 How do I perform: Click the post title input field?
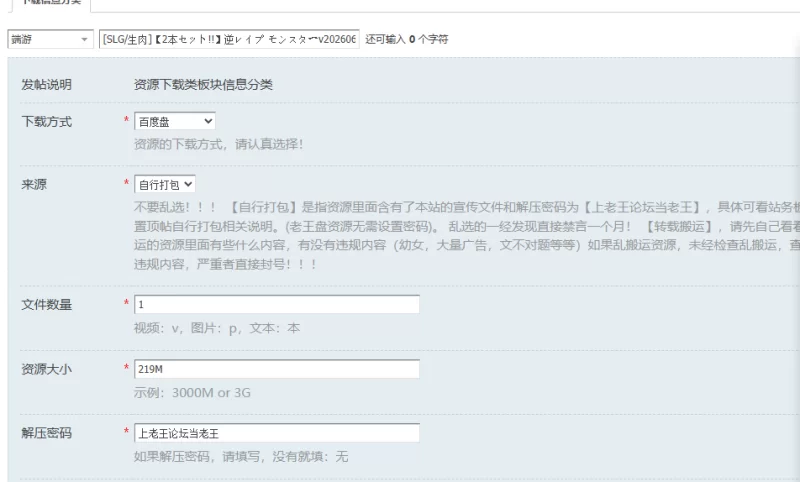[x=229, y=39]
